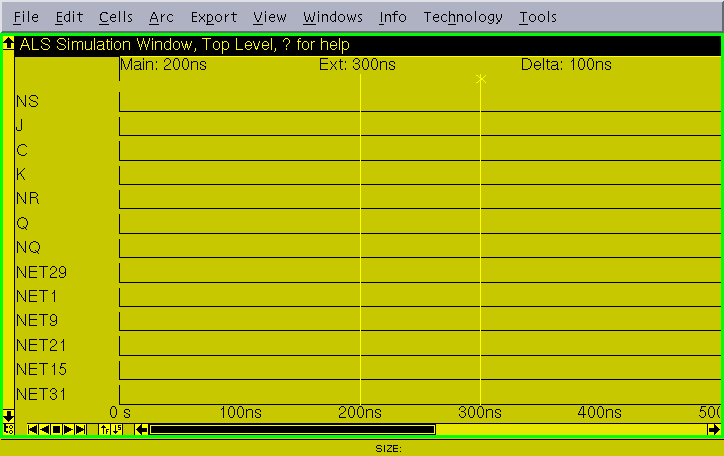Select the NQ signal name

click(x=29, y=247)
